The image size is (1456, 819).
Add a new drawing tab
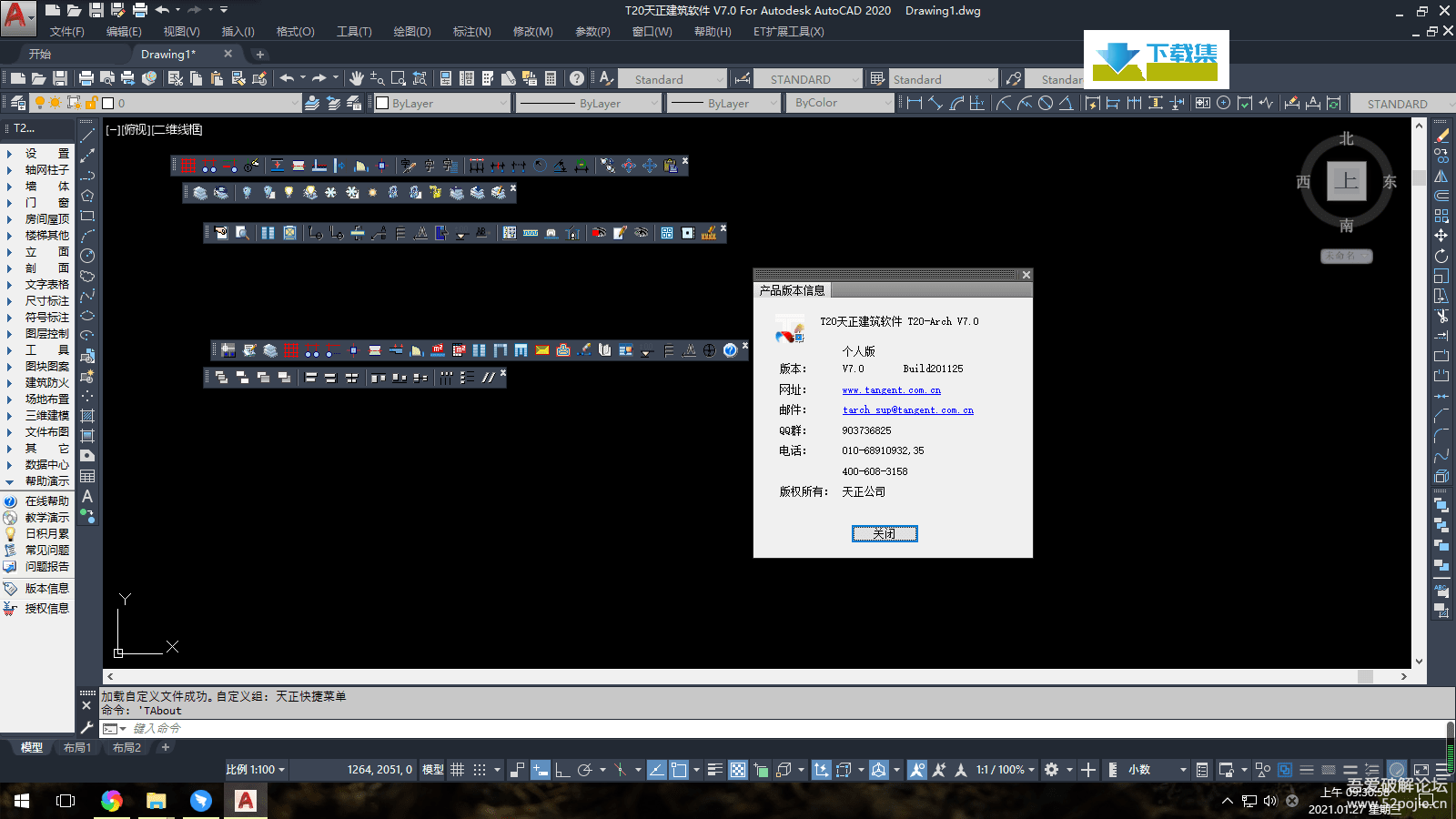[x=260, y=55]
